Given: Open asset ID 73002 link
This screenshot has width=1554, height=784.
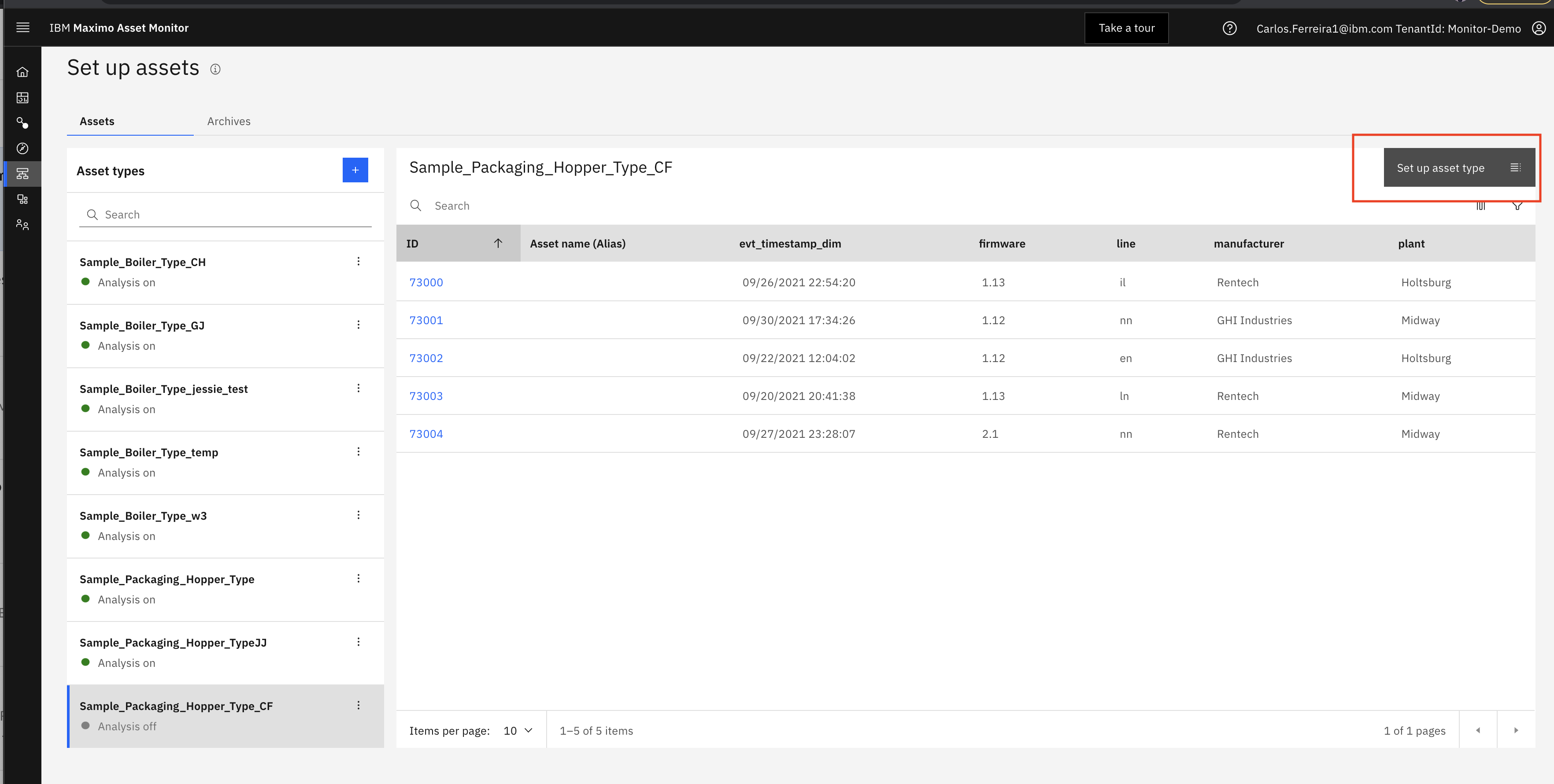Looking at the screenshot, I should (x=426, y=358).
